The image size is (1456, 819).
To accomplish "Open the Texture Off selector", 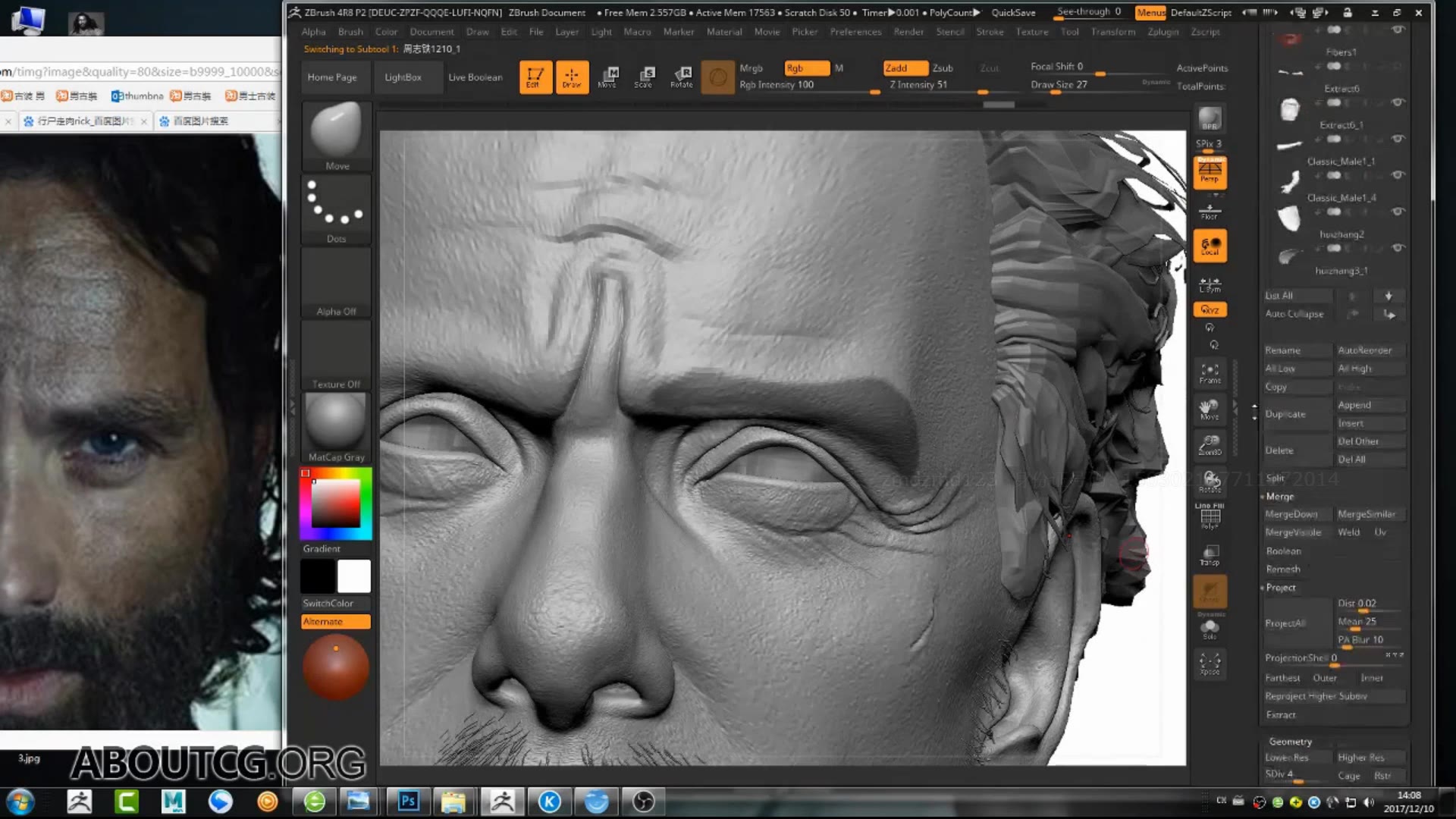I will (x=337, y=355).
